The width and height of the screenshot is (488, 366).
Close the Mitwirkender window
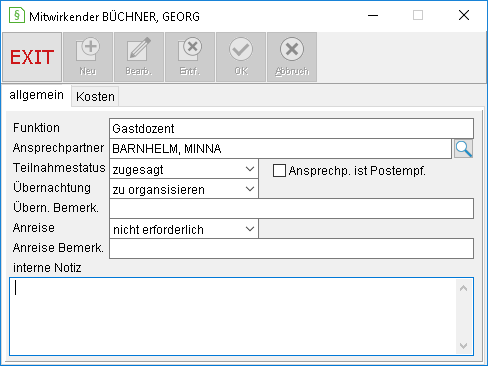point(464,15)
